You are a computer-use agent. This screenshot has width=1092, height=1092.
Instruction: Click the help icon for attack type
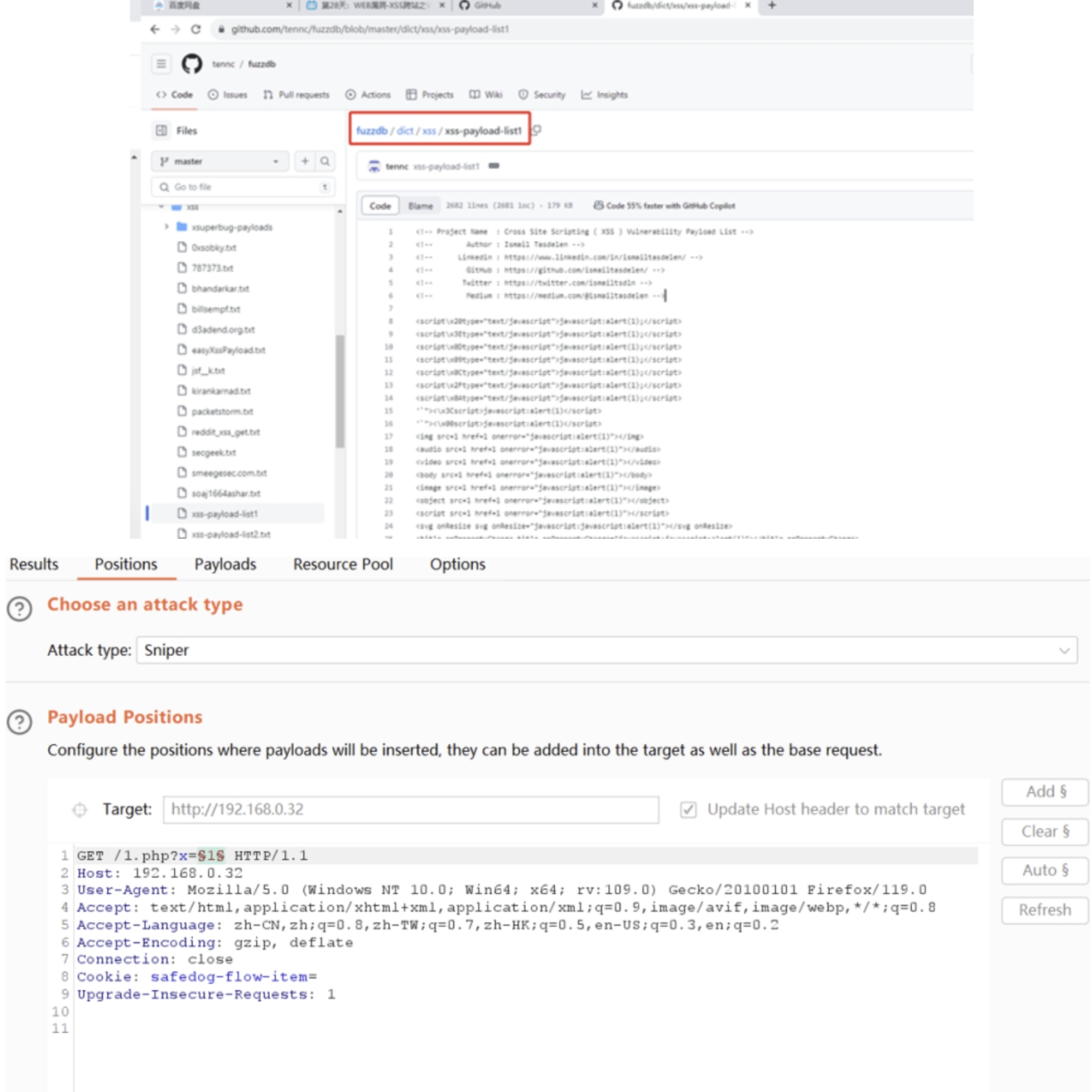19,609
